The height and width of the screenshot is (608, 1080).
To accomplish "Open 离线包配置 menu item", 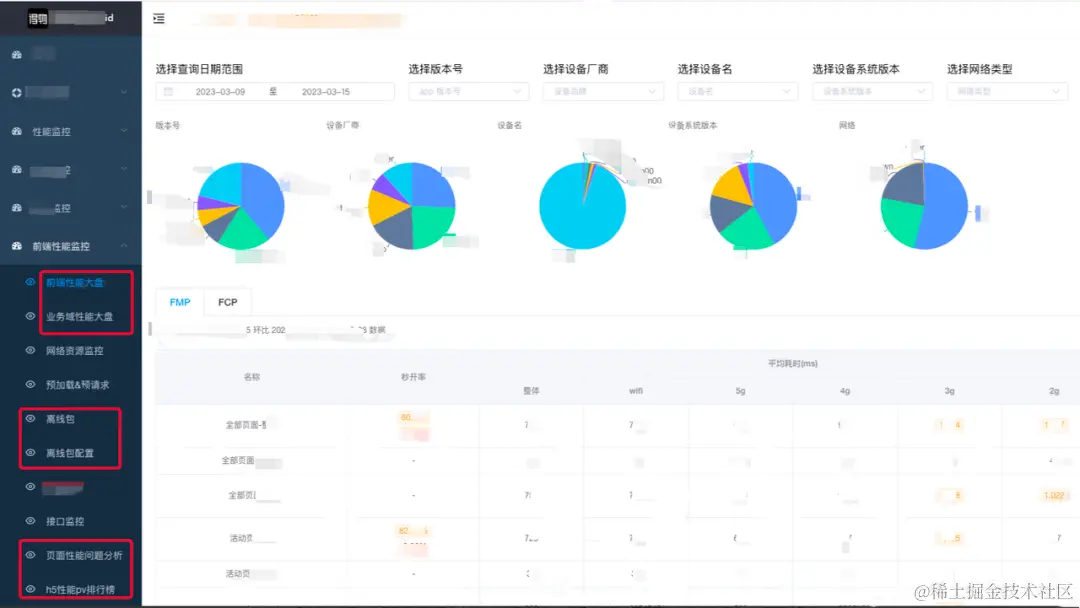I will coord(70,453).
